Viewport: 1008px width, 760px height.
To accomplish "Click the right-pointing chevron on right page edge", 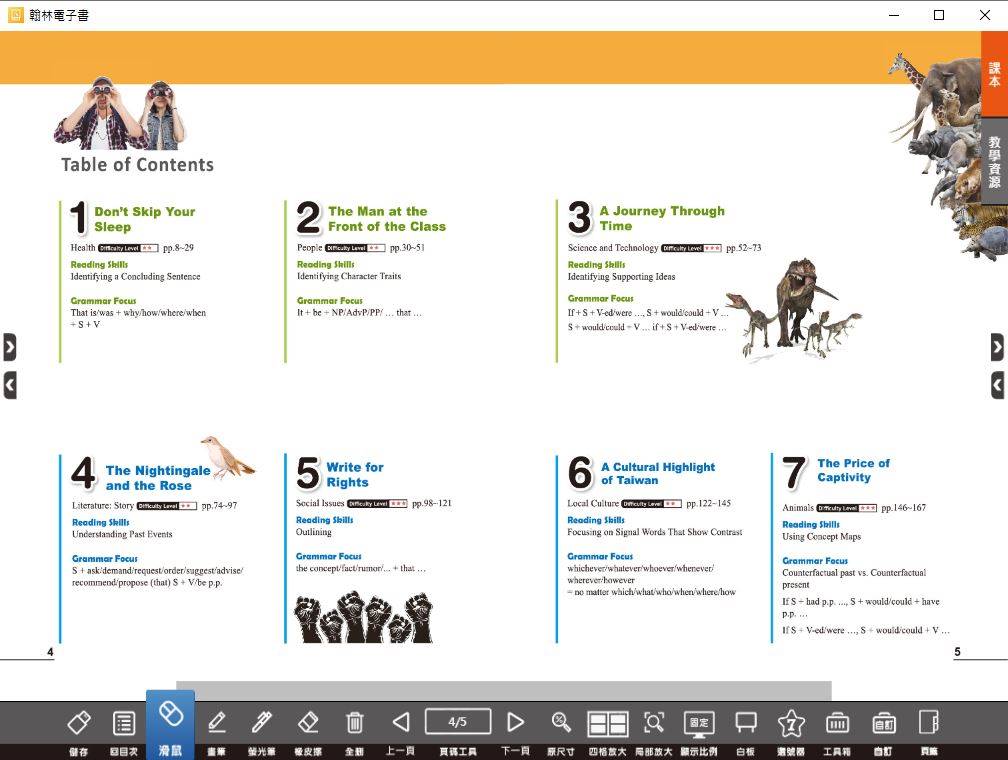I will (x=997, y=347).
